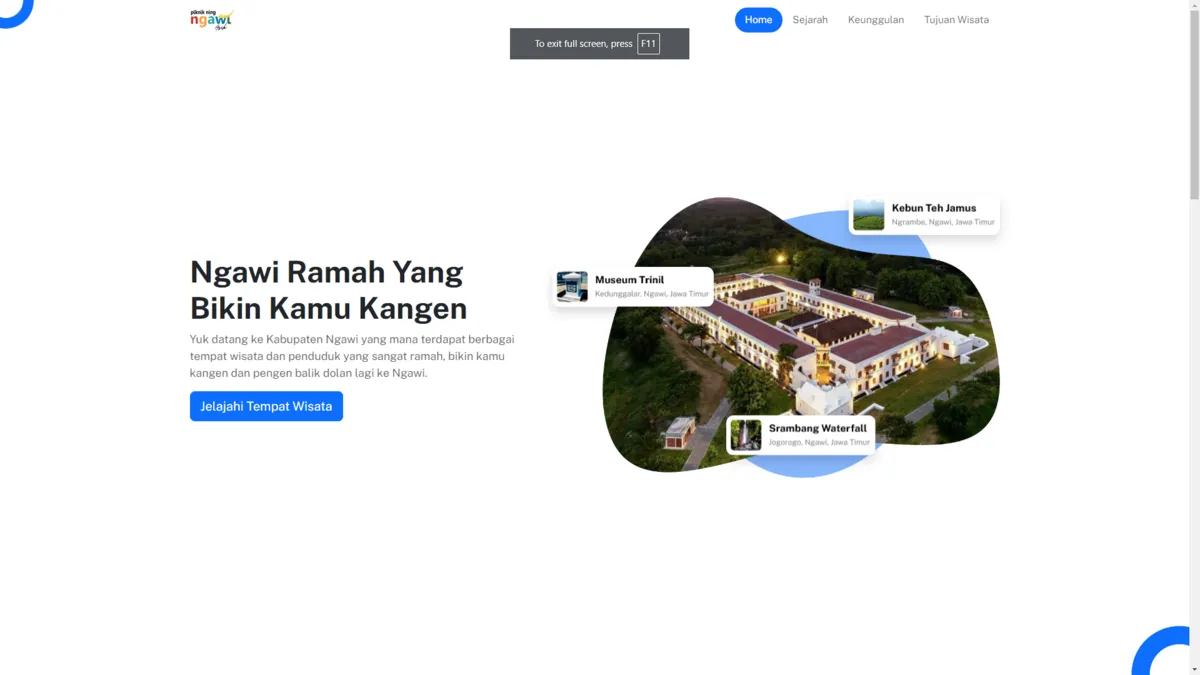Click the 'Ngawi Ramah Yang Bikin Kamu Kangen' heading

point(328,289)
